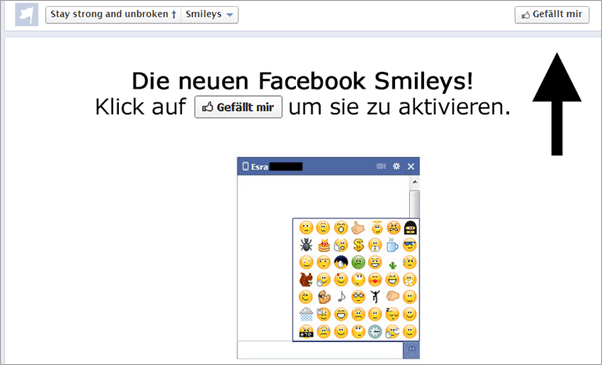Click Gefällt mir button in instructions text
This screenshot has width=602, height=365.
[238, 107]
